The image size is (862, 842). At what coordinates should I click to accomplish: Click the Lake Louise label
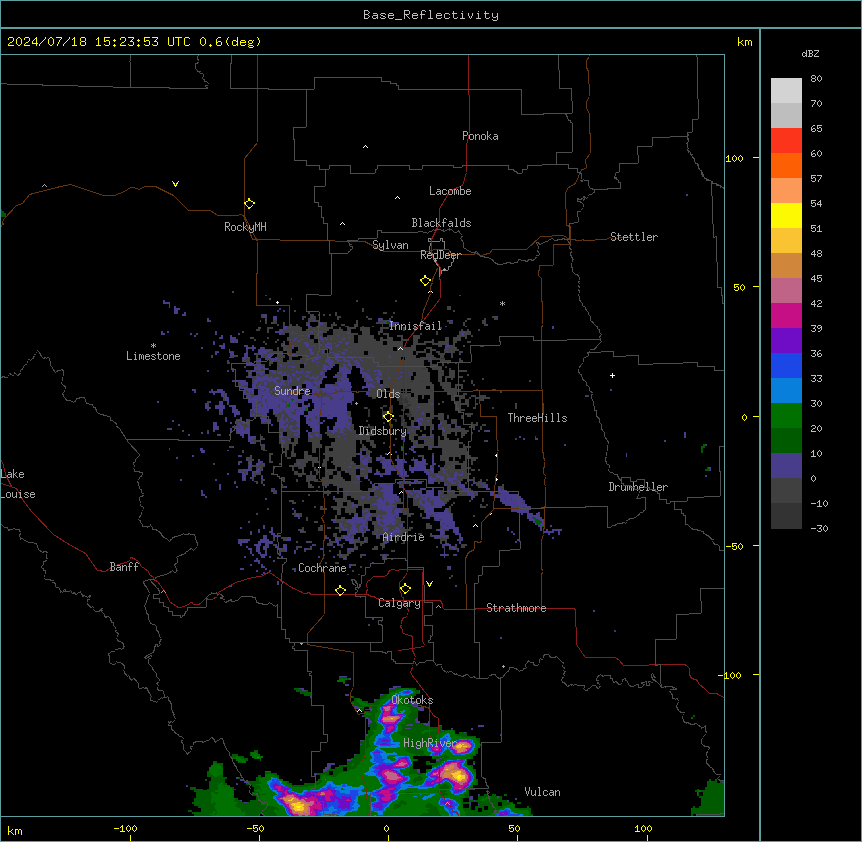click(18, 484)
